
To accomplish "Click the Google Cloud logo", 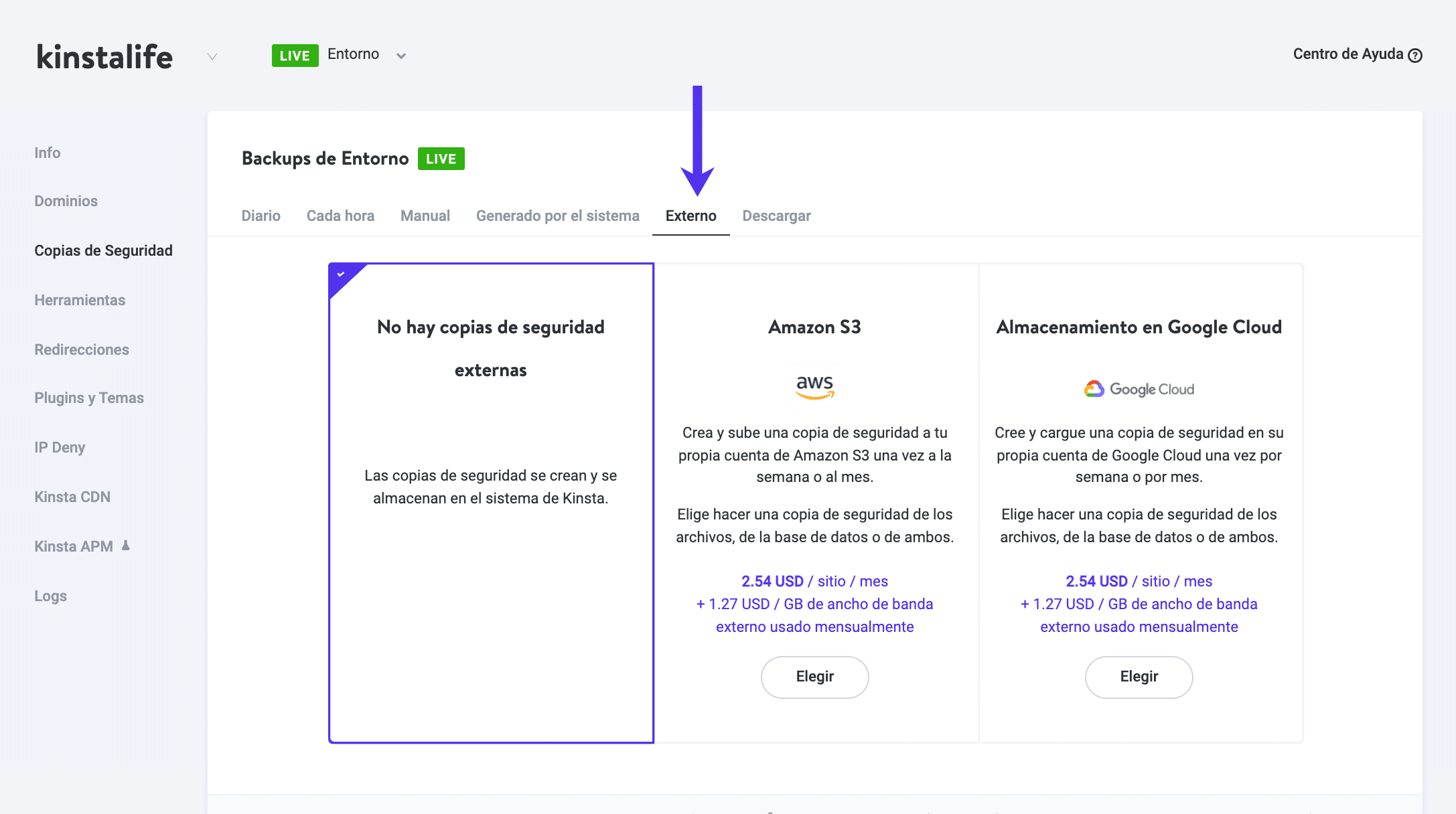I will [1139, 389].
